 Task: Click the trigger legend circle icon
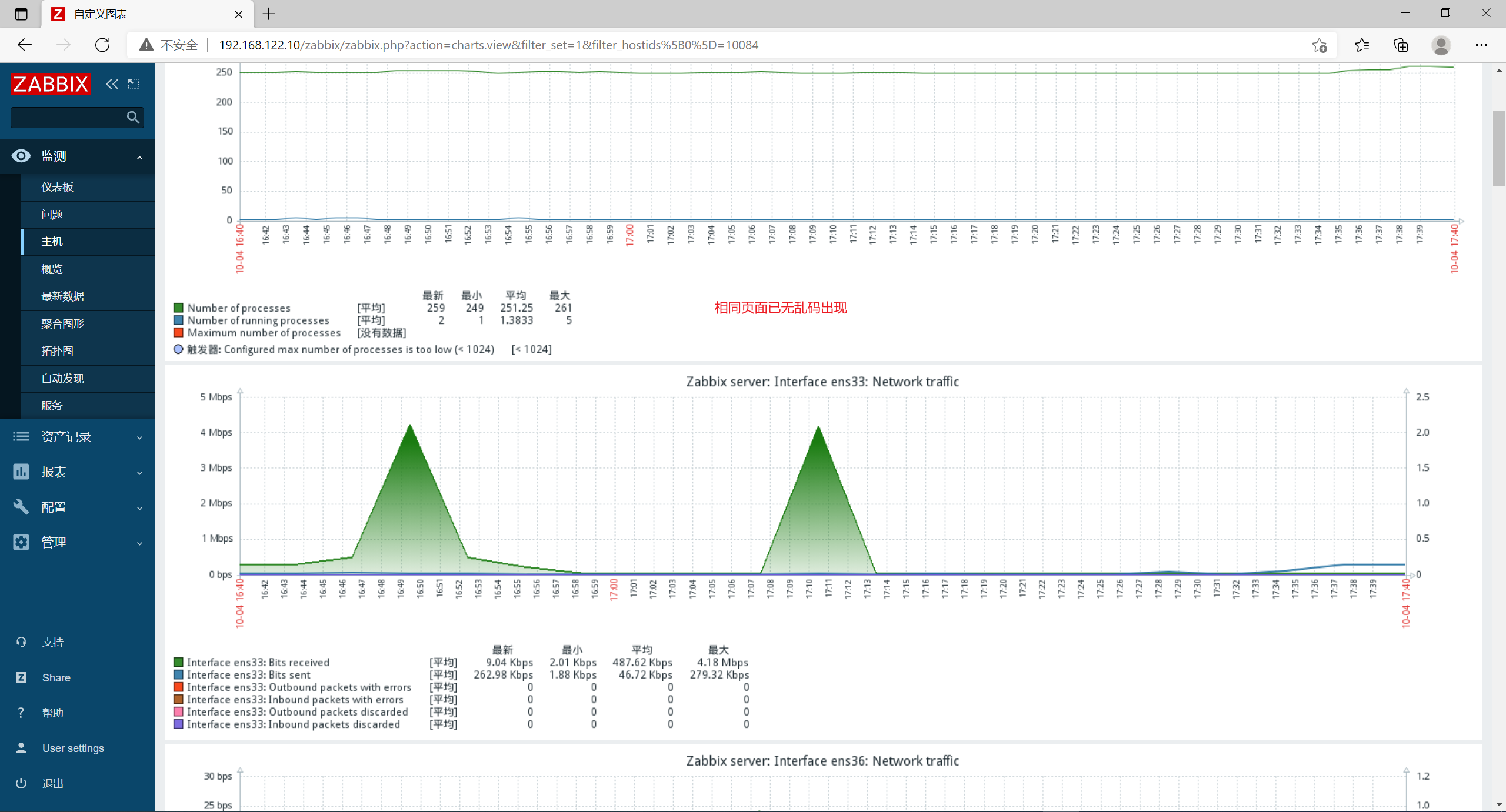pyautogui.click(x=178, y=349)
